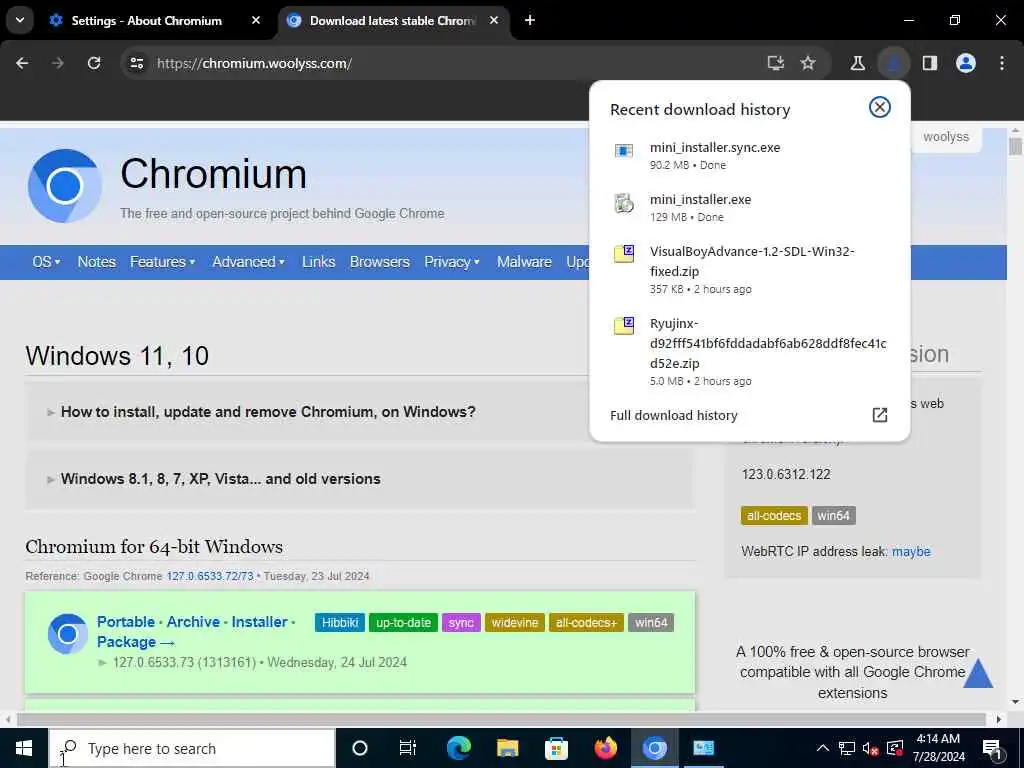Click the Archive download link
The image size is (1024, 768).
coord(193,622)
